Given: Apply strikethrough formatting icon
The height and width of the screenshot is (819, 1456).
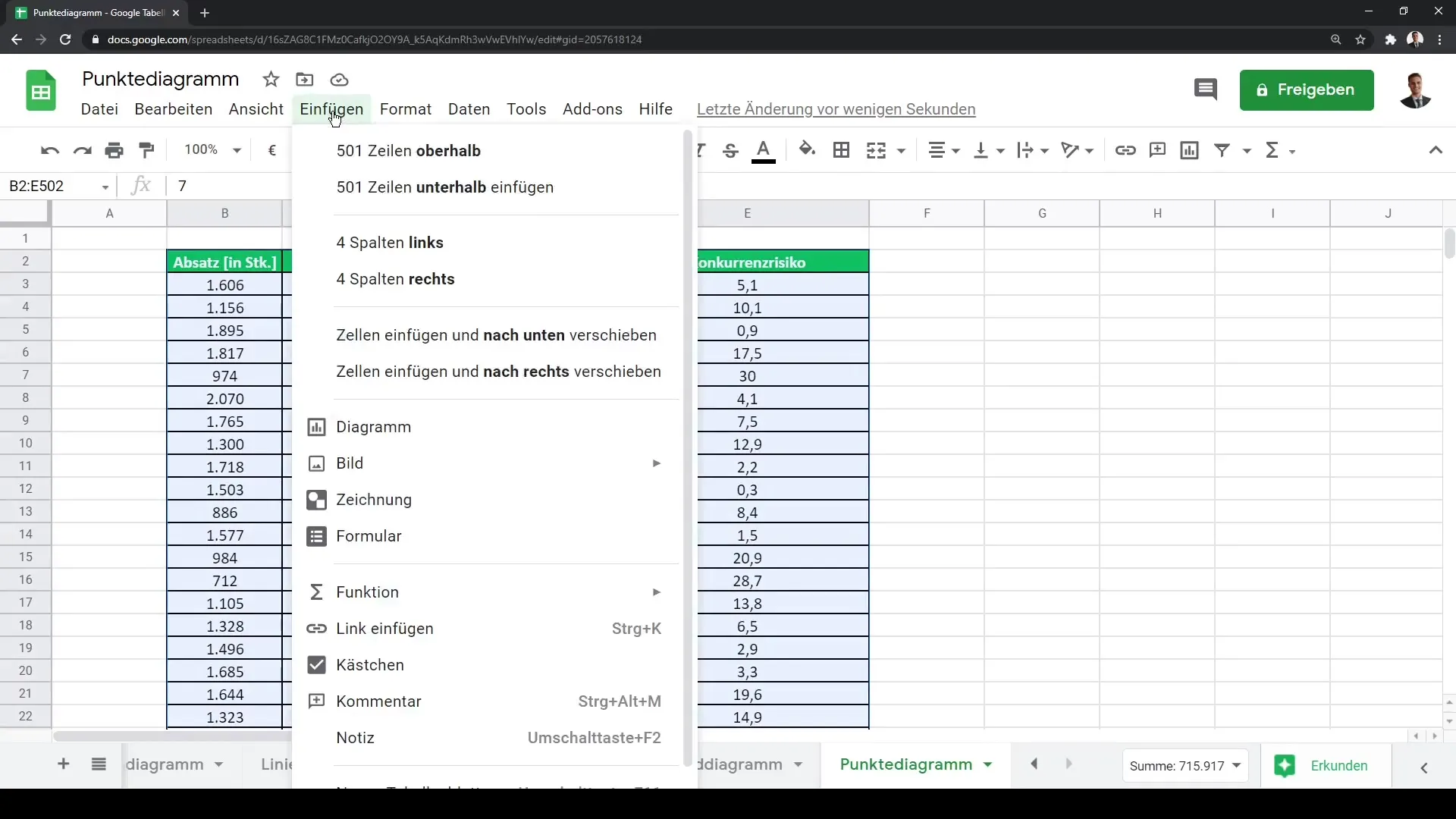Looking at the screenshot, I should click(730, 150).
